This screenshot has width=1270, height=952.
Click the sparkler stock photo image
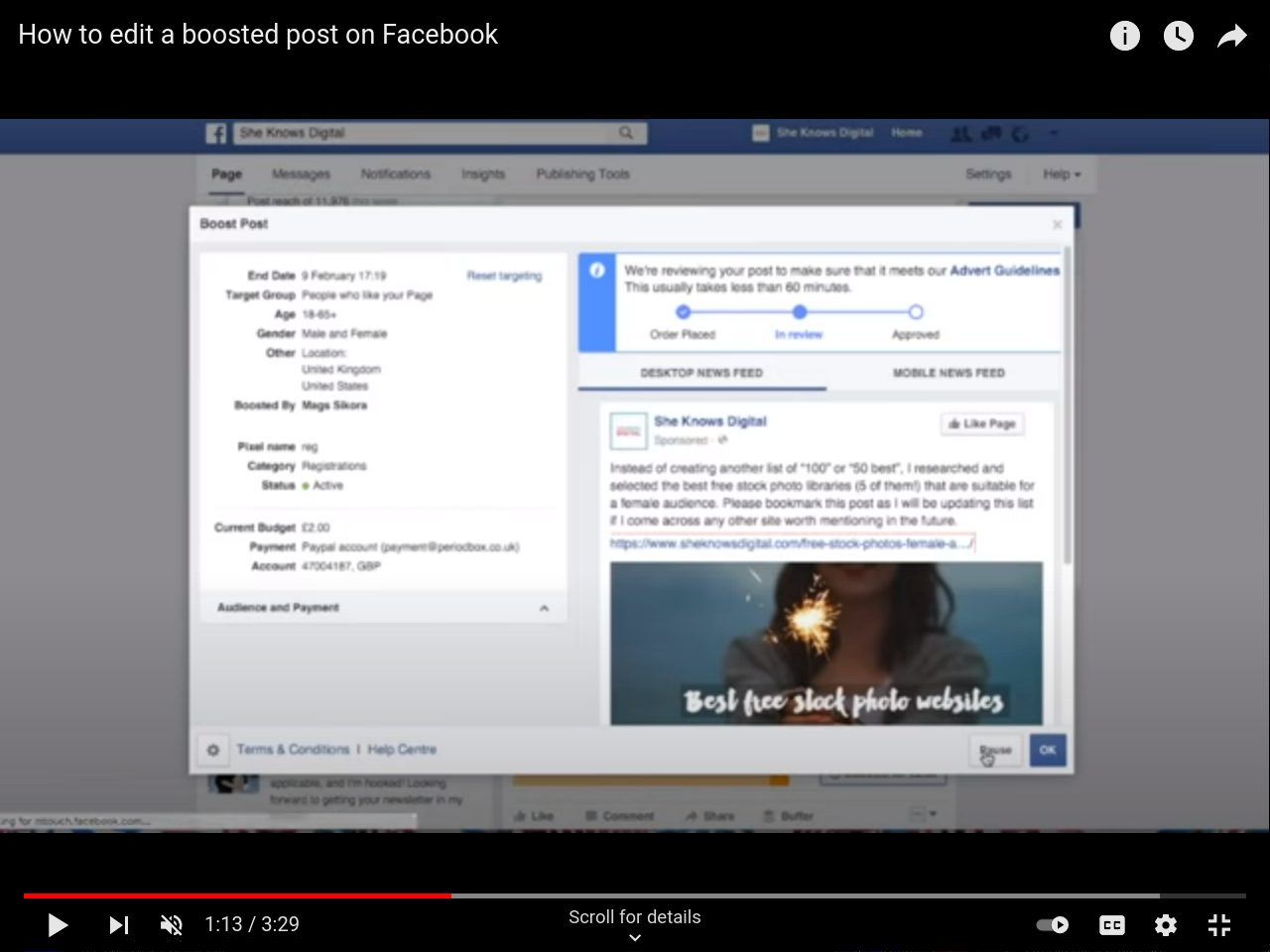point(826,644)
